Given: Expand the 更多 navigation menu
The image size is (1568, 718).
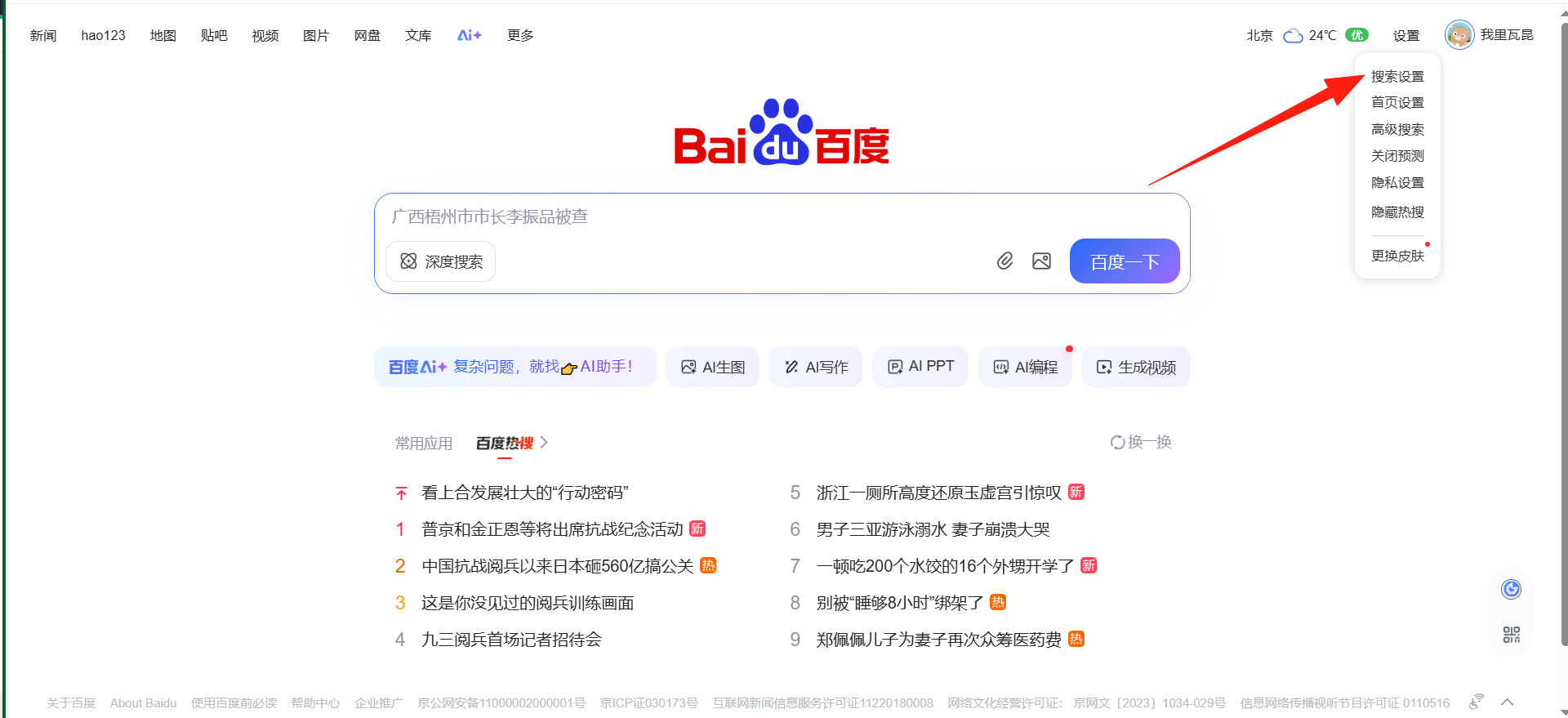Looking at the screenshot, I should pyautogui.click(x=519, y=35).
